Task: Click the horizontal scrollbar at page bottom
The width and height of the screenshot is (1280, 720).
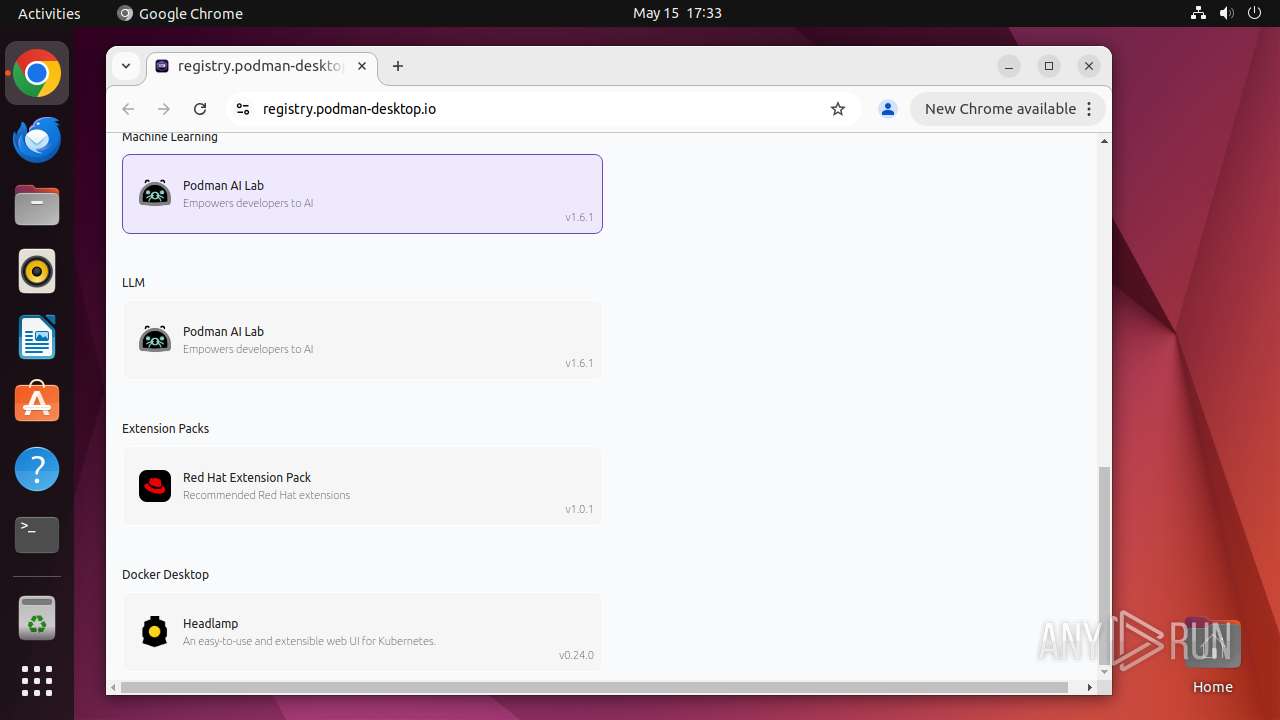Action: coord(595,687)
